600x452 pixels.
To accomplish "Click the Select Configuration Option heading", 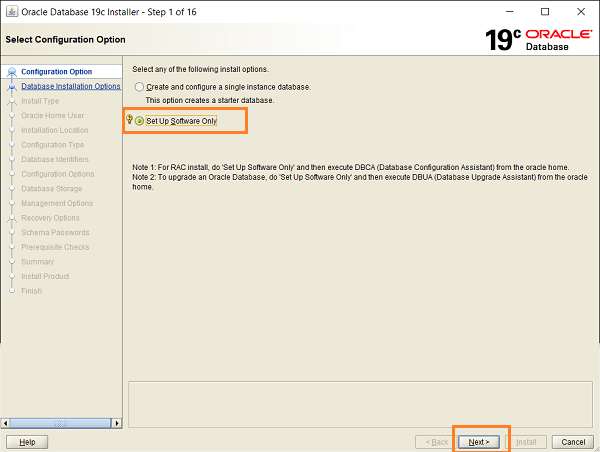I will coord(65,40).
